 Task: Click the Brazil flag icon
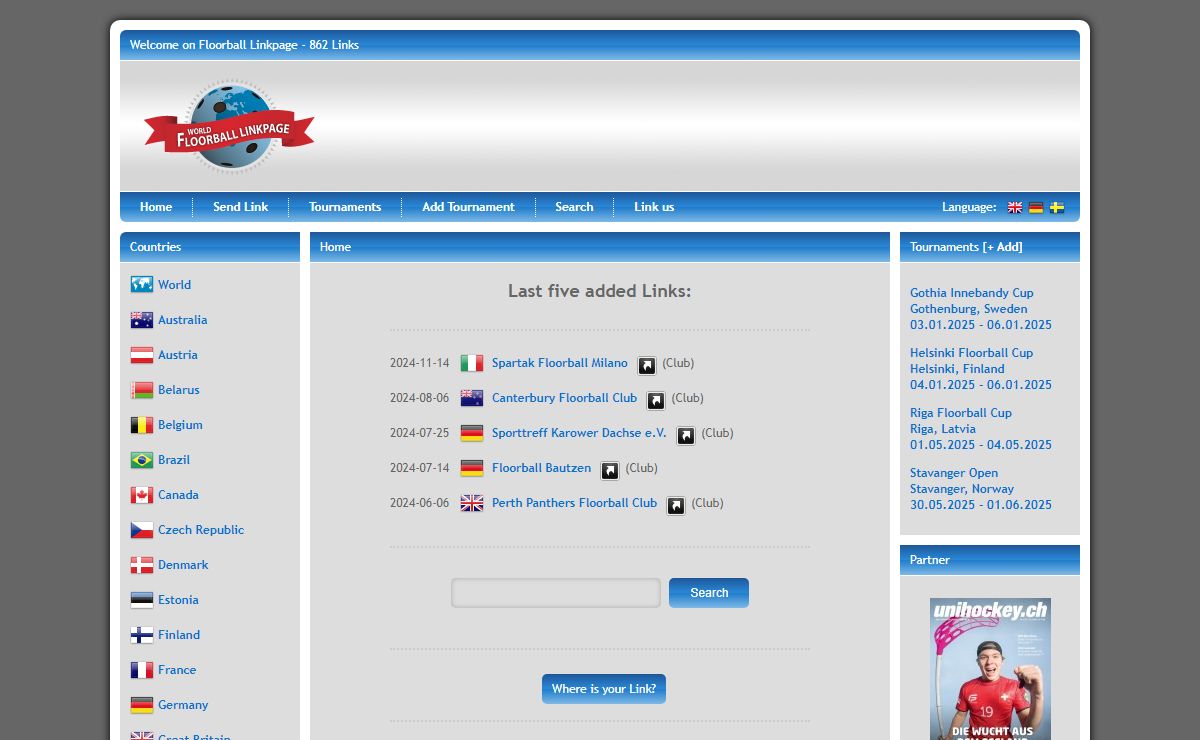coord(142,459)
